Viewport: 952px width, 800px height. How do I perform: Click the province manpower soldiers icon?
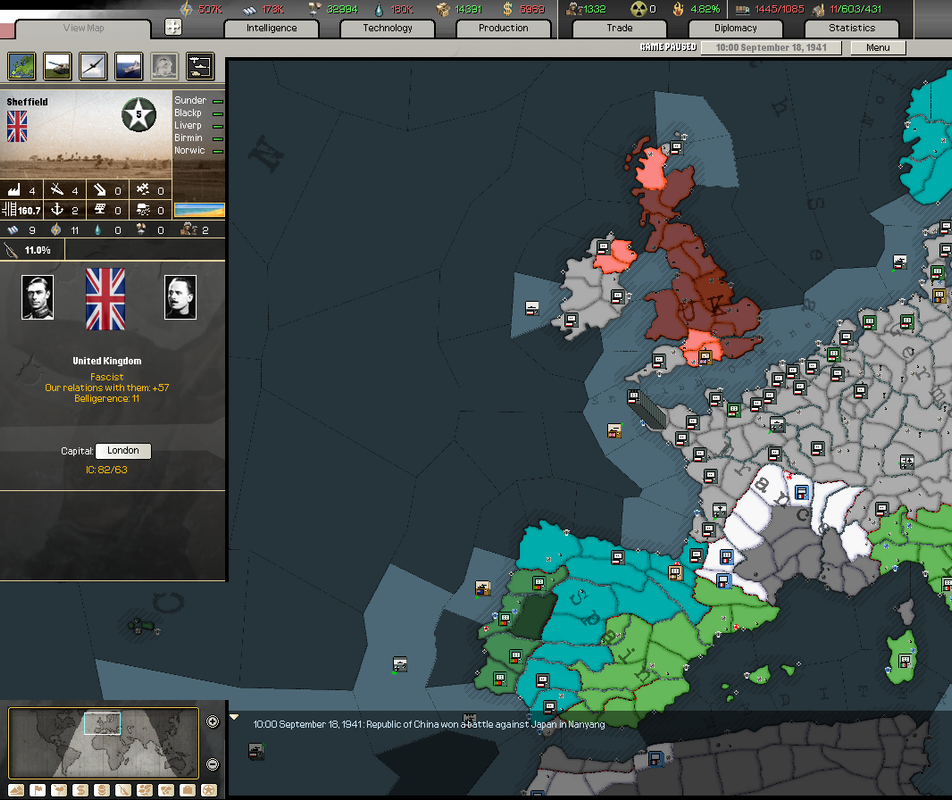pos(189,229)
